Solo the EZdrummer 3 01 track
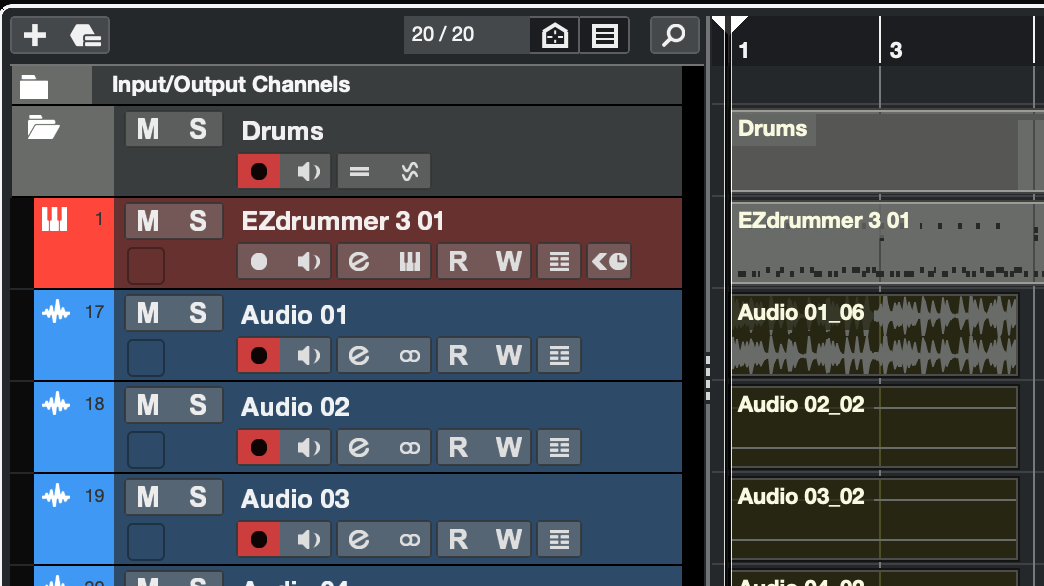The width and height of the screenshot is (1044, 586). (198, 221)
